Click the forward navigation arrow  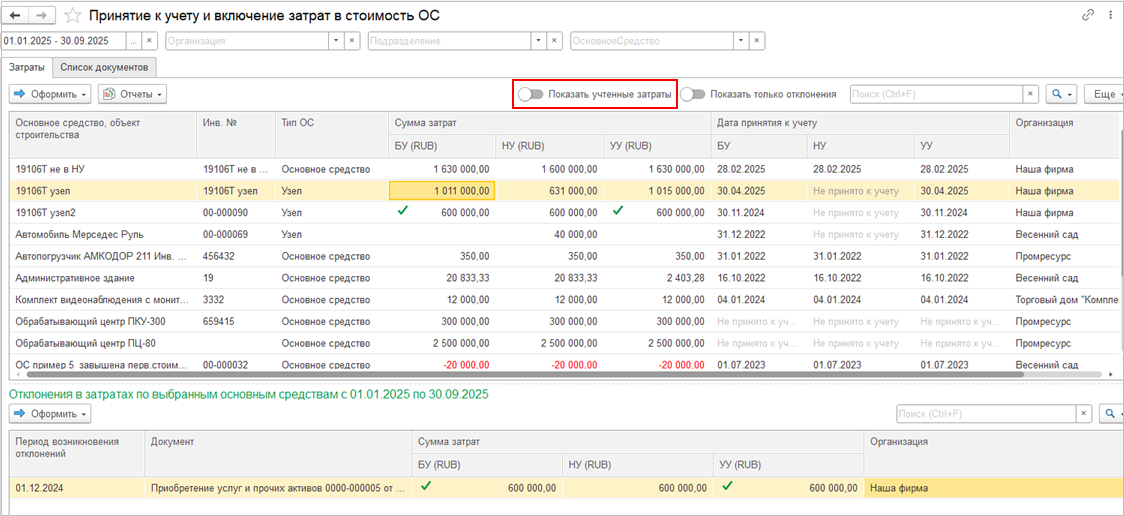tap(42, 16)
